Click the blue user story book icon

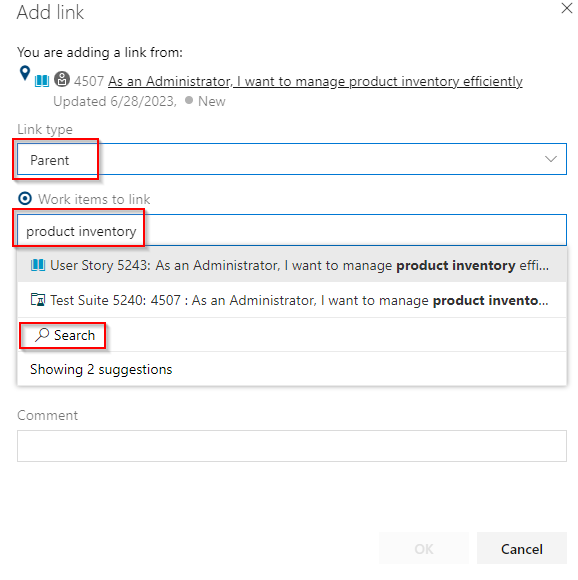tap(42, 81)
